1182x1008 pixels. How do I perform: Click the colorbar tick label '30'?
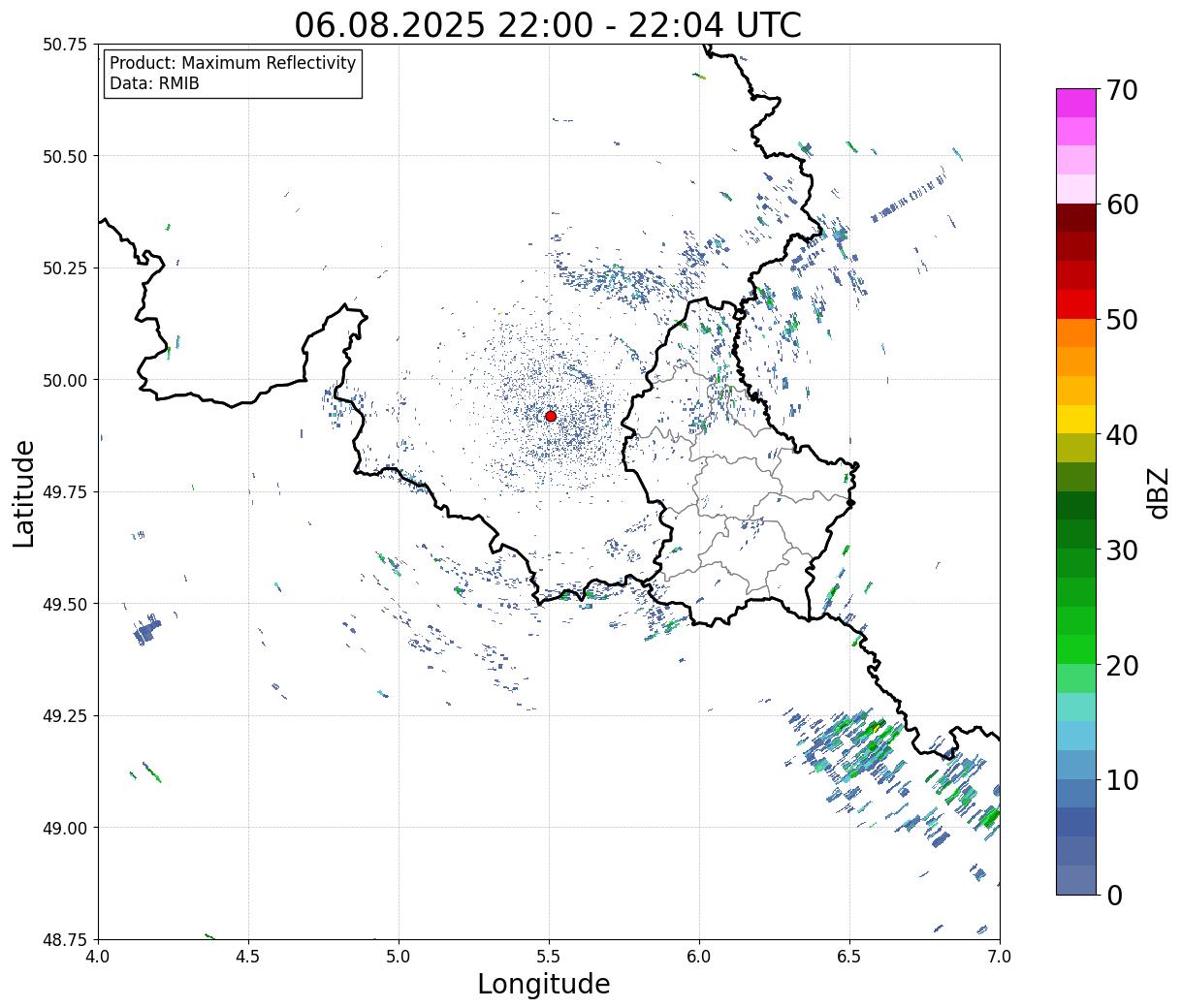tap(1122, 550)
